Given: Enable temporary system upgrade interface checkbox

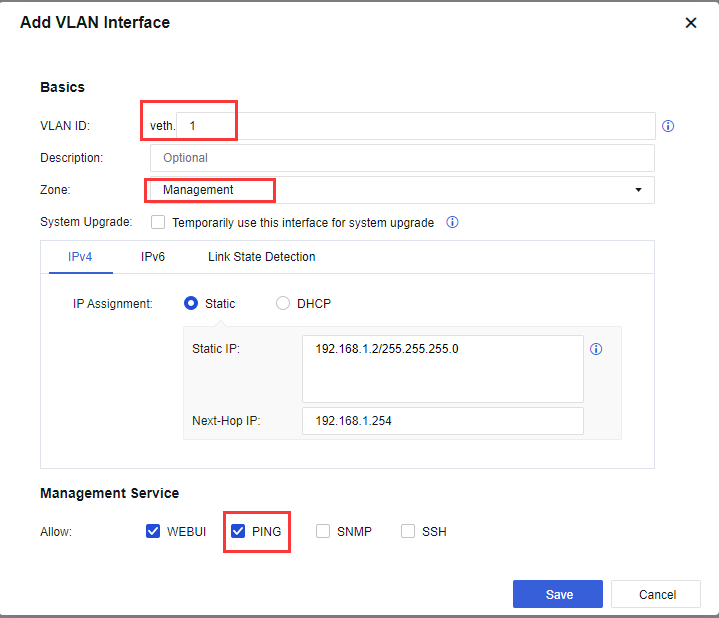Looking at the screenshot, I should coord(158,222).
